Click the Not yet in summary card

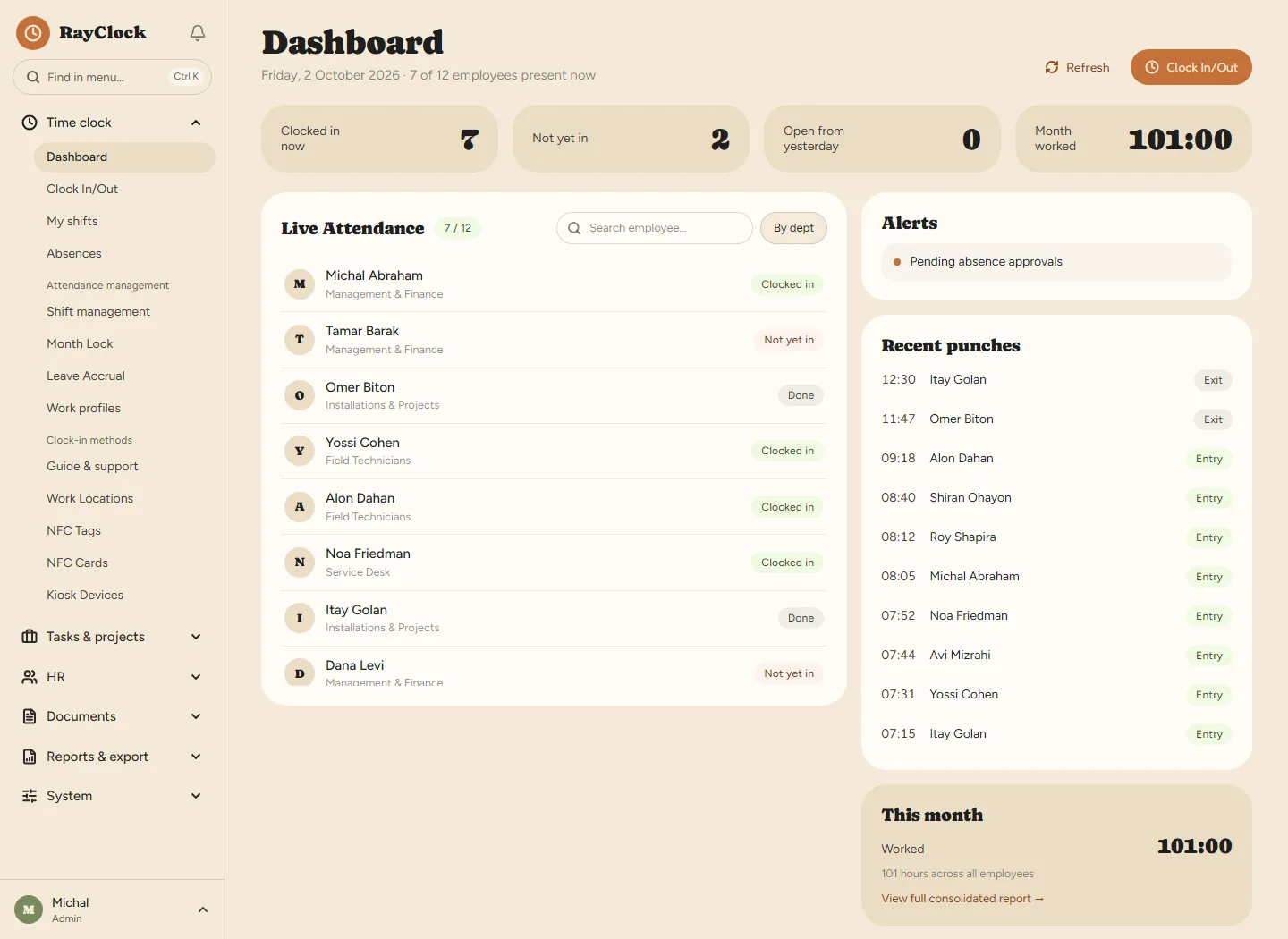[631, 139]
